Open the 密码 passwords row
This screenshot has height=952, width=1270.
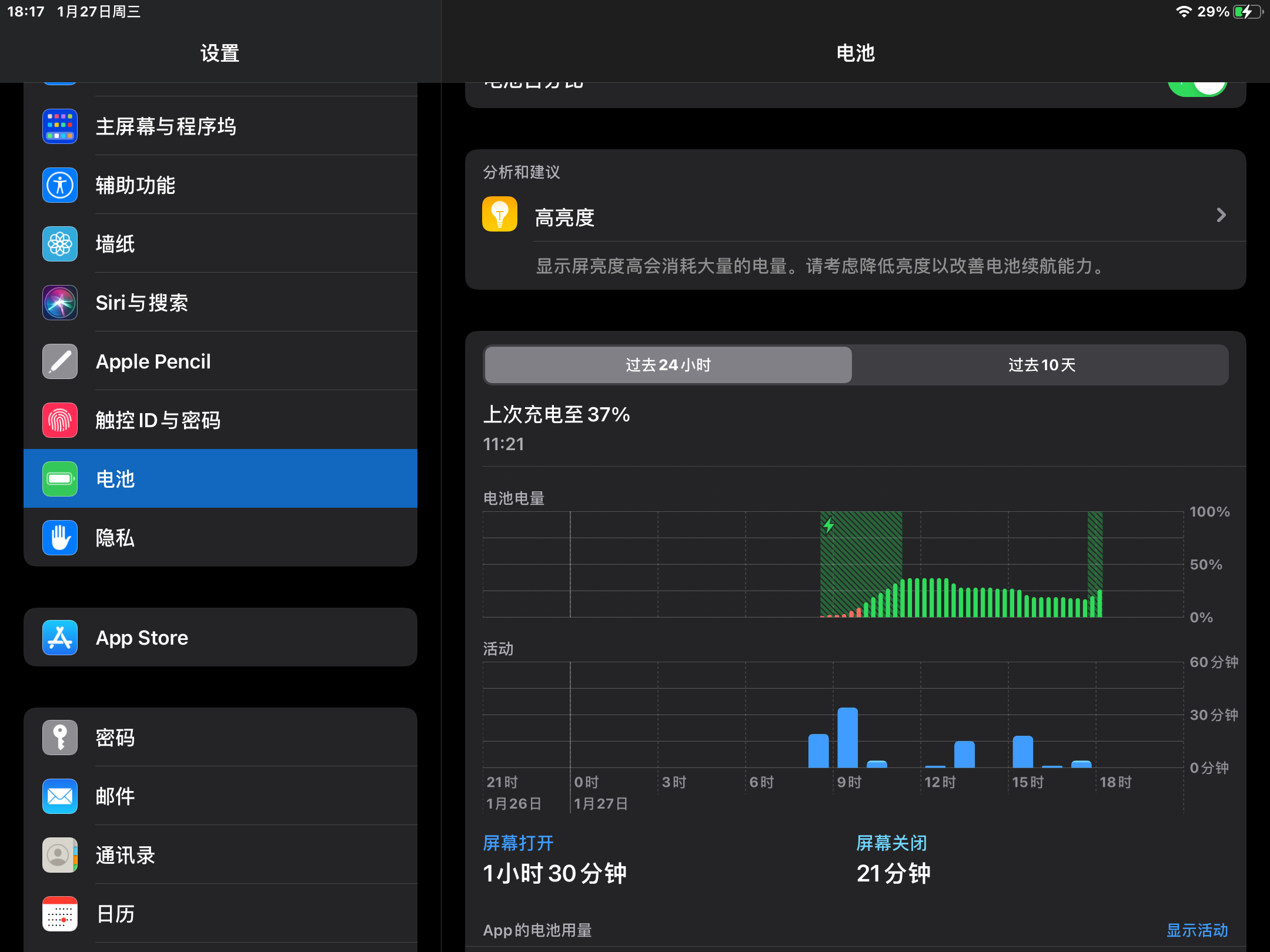220,738
